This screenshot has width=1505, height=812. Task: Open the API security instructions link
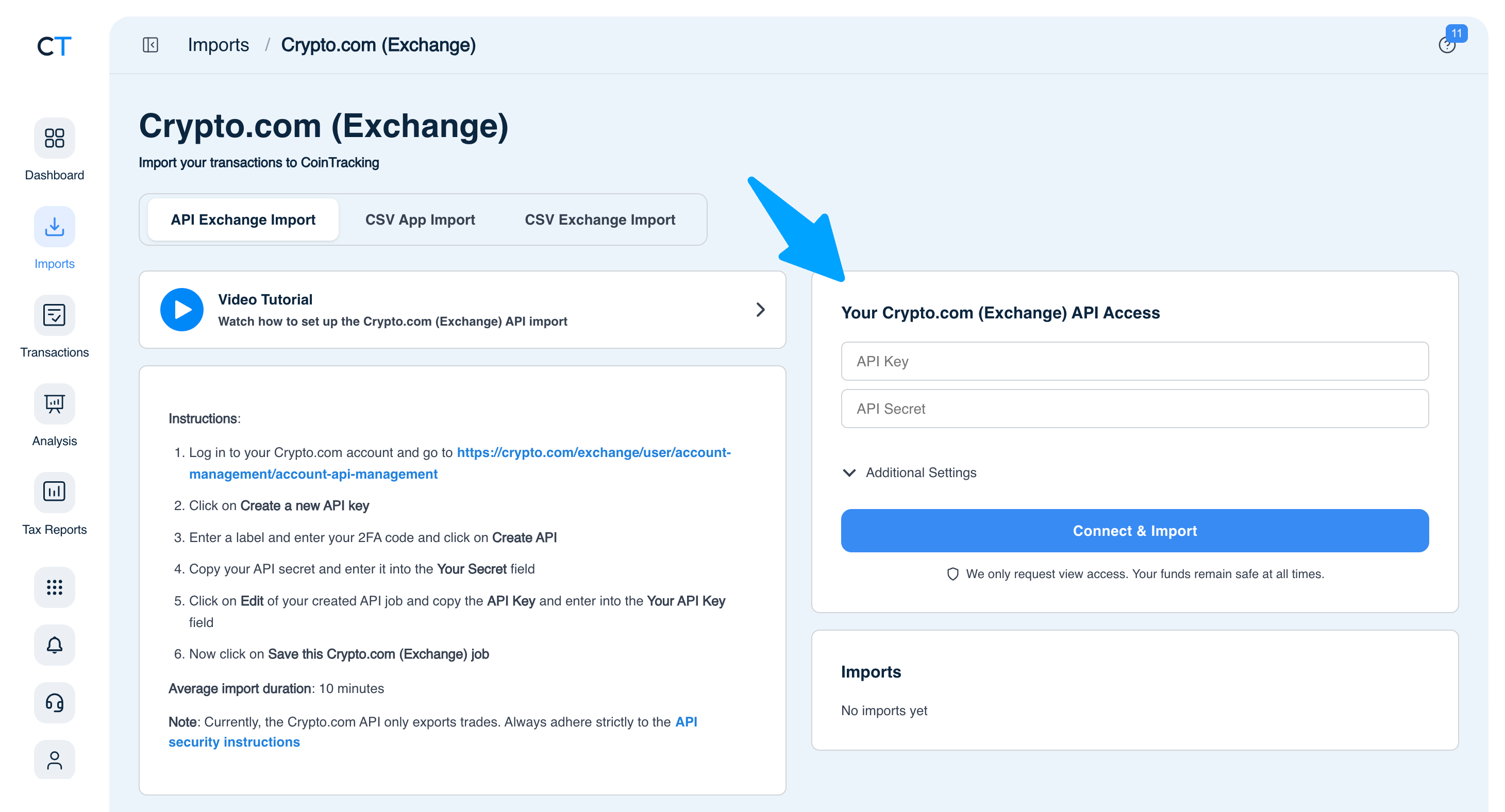[433, 732]
